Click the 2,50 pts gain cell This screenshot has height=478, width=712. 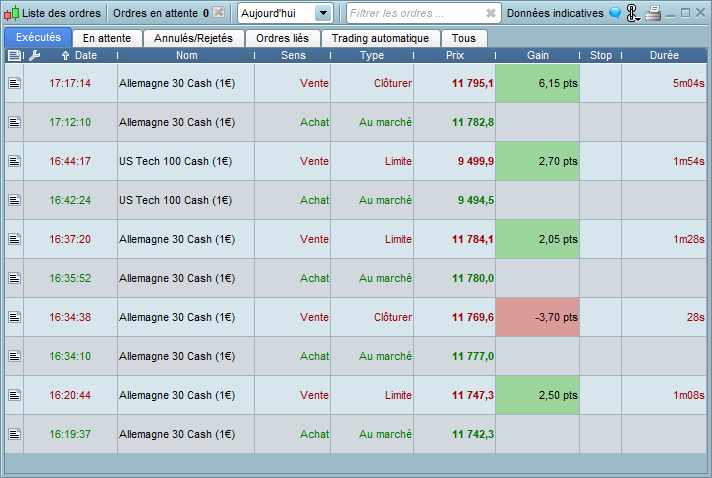point(537,395)
